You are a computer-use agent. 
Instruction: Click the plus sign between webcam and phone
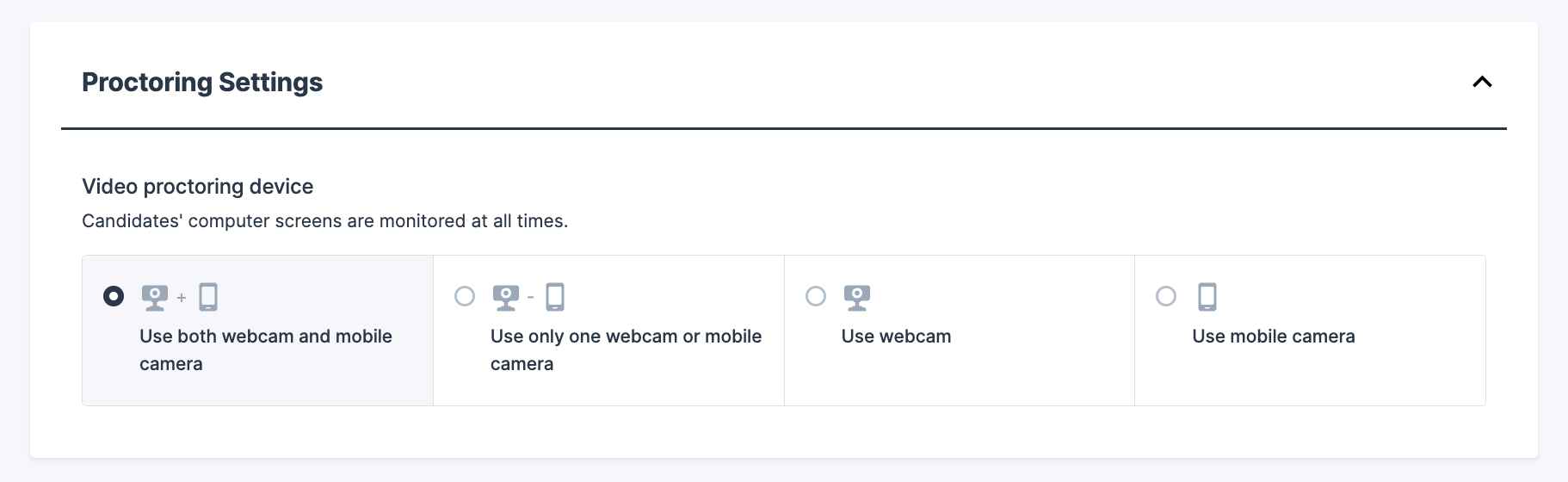[182, 298]
